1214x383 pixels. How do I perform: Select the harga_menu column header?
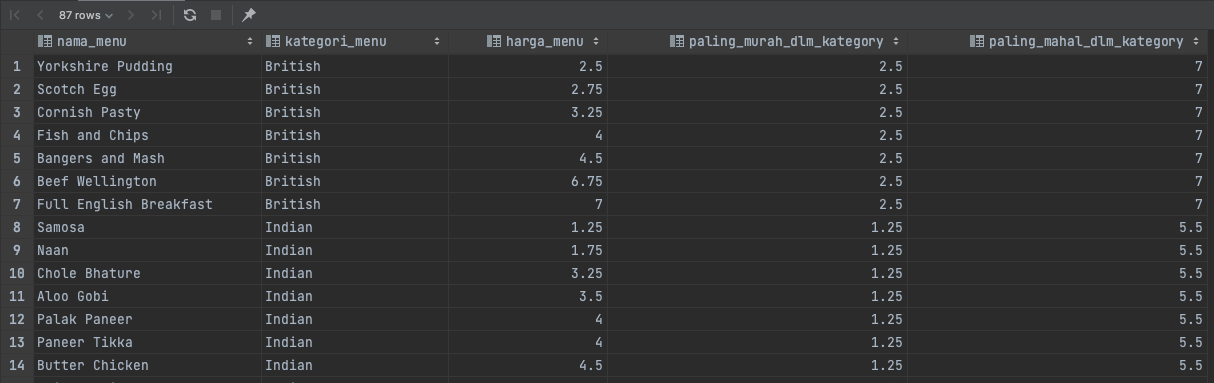pos(528,42)
